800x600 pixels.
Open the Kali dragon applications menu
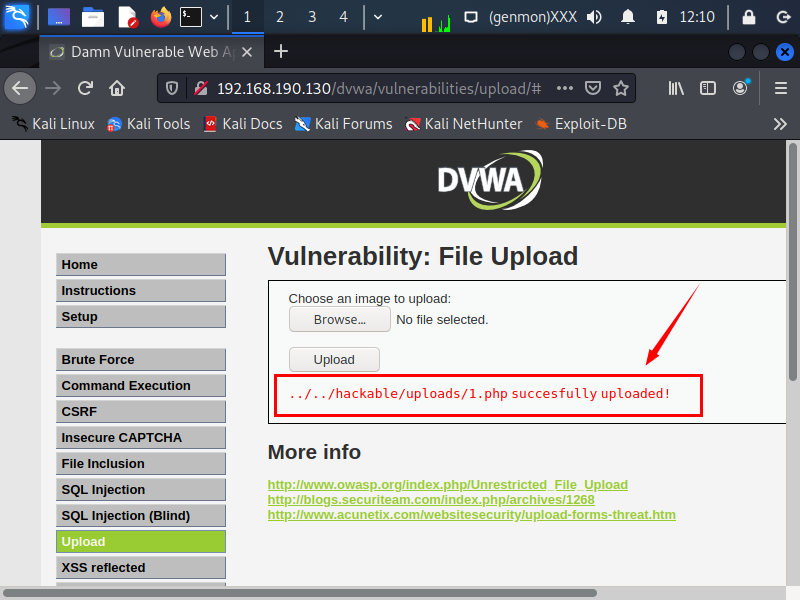pos(16,16)
